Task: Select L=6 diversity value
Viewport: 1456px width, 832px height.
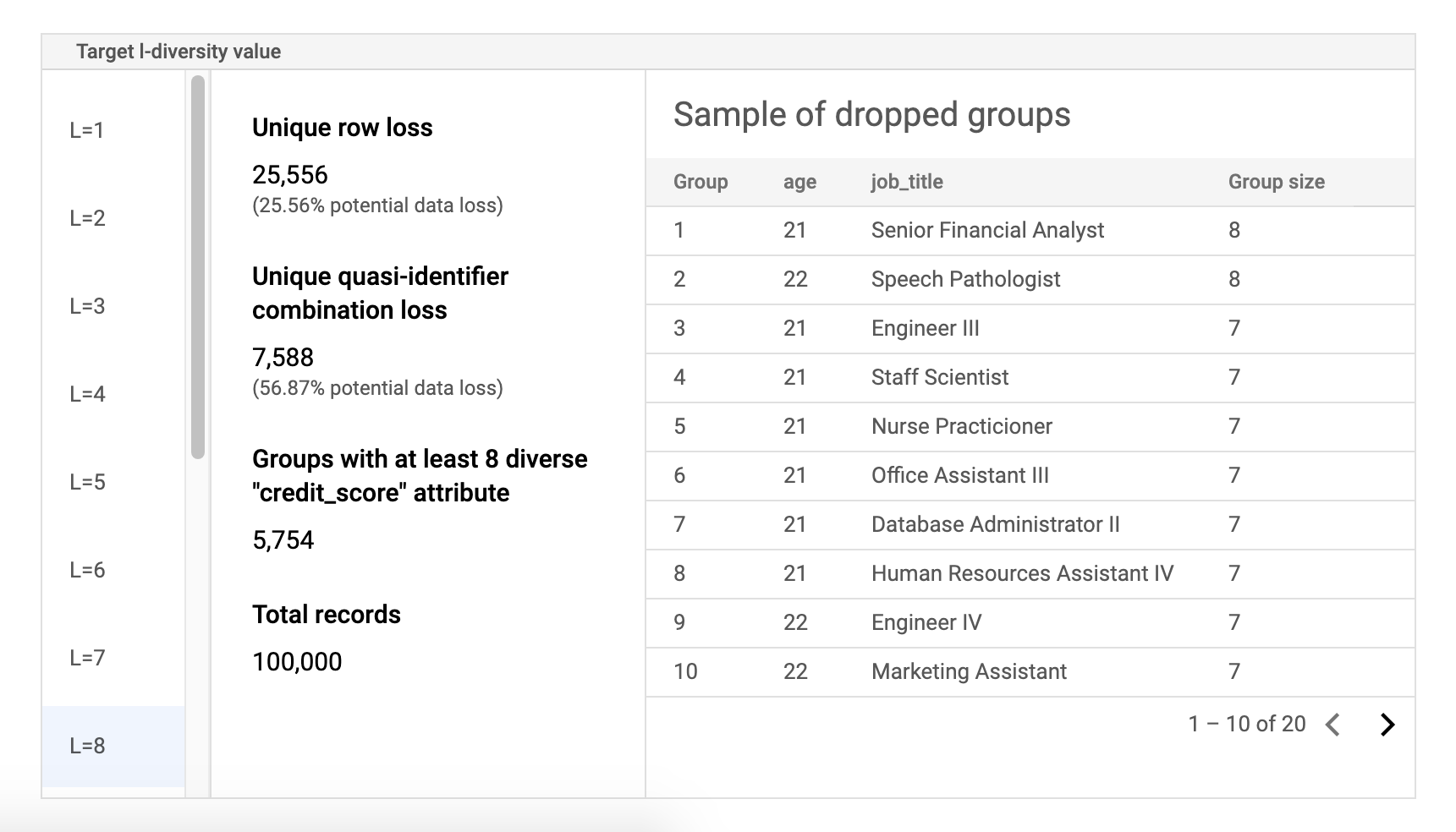Action: click(x=87, y=570)
